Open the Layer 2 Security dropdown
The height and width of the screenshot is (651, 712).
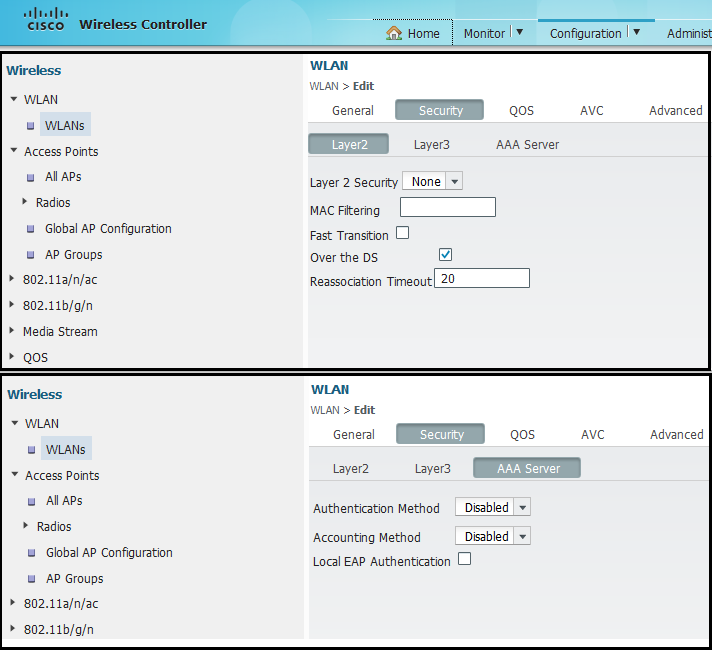(x=432, y=181)
